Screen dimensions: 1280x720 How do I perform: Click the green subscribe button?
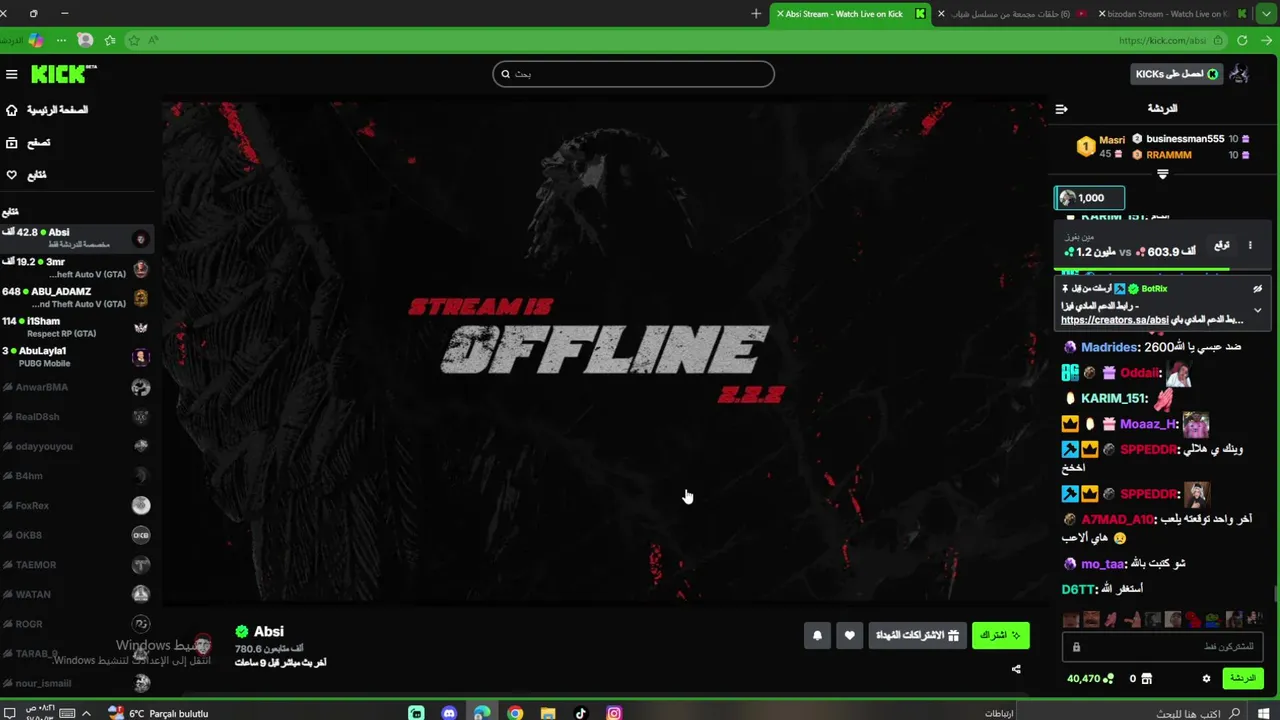pos(1000,635)
